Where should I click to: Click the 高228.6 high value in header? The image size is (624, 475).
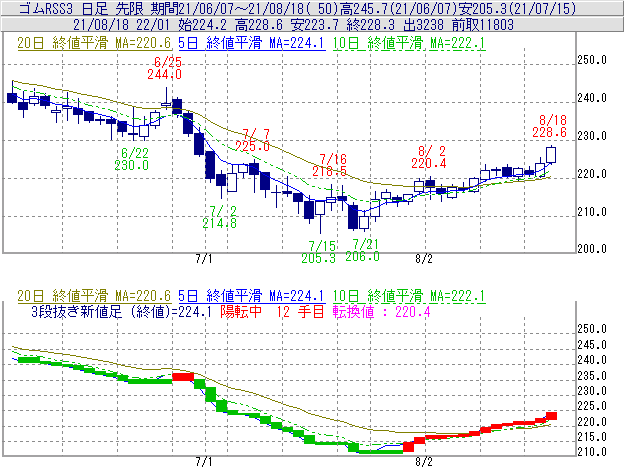point(259,25)
